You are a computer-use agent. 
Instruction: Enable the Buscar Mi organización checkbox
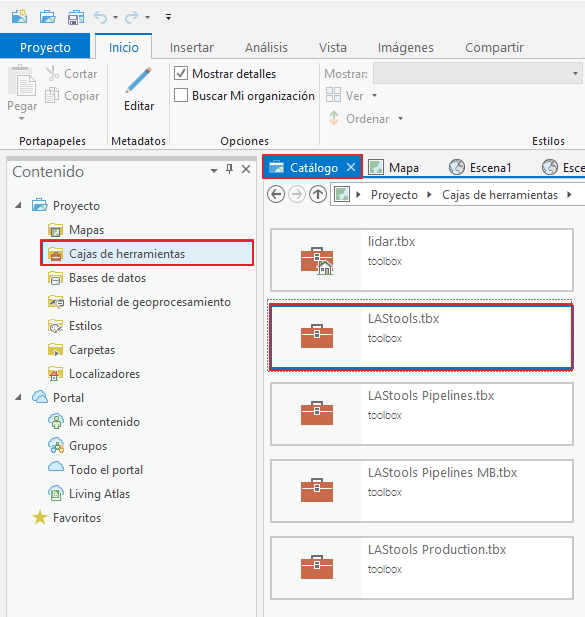click(181, 95)
